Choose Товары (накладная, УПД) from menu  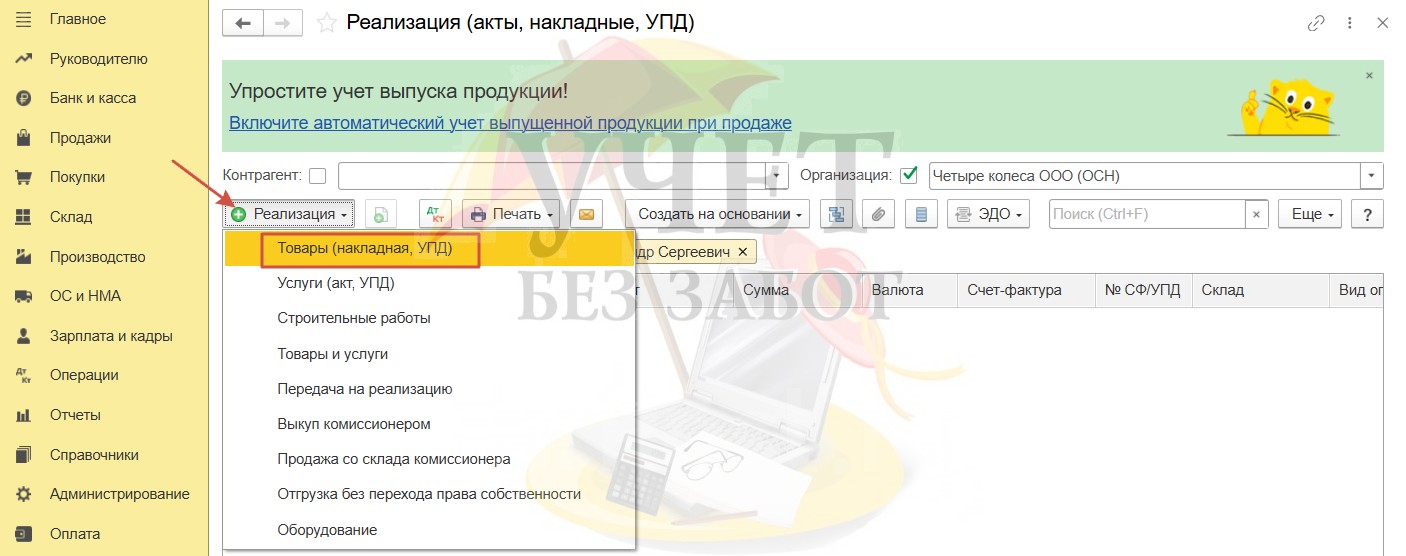click(x=365, y=248)
